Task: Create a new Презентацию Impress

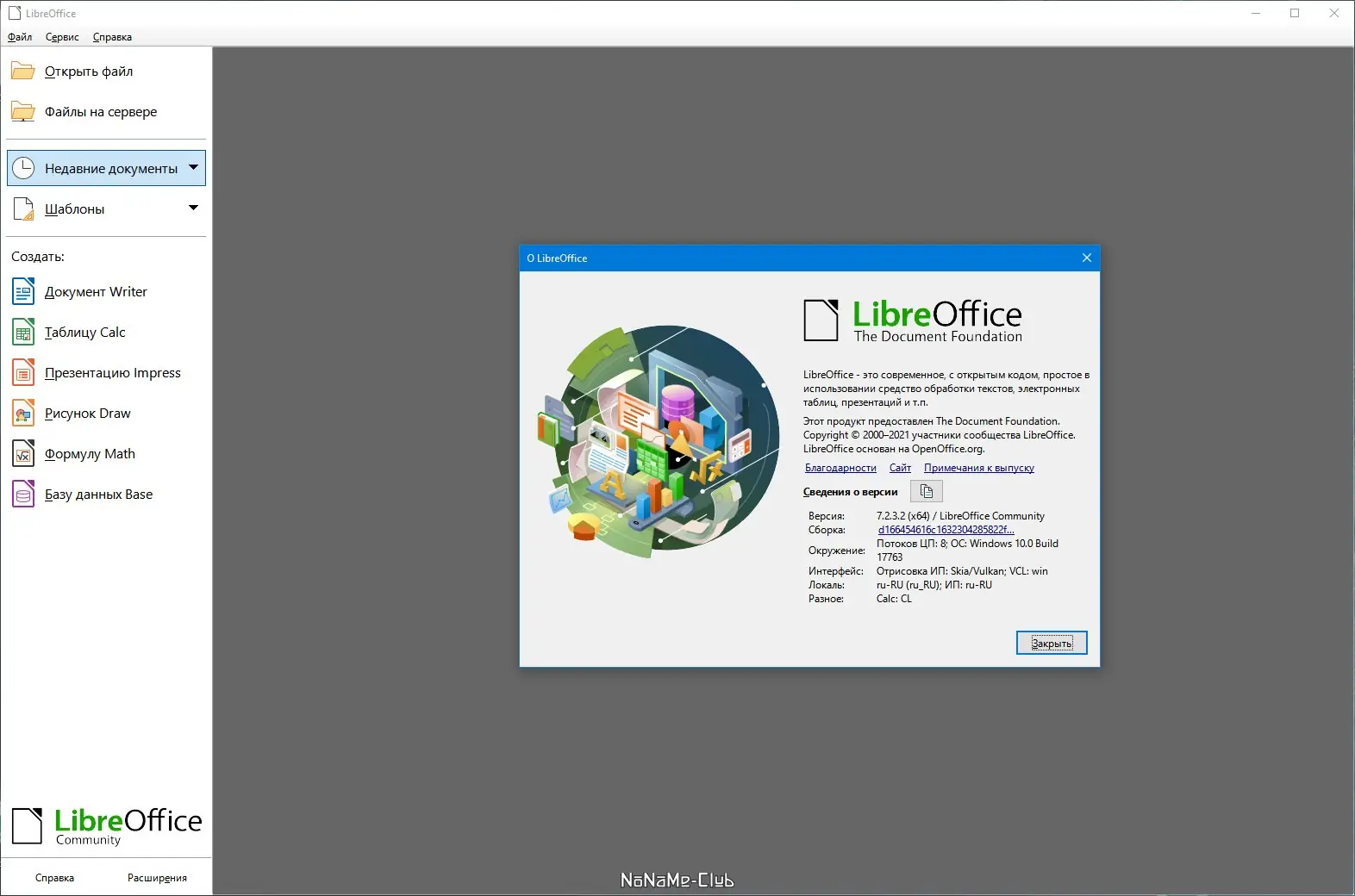Action: (106, 373)
